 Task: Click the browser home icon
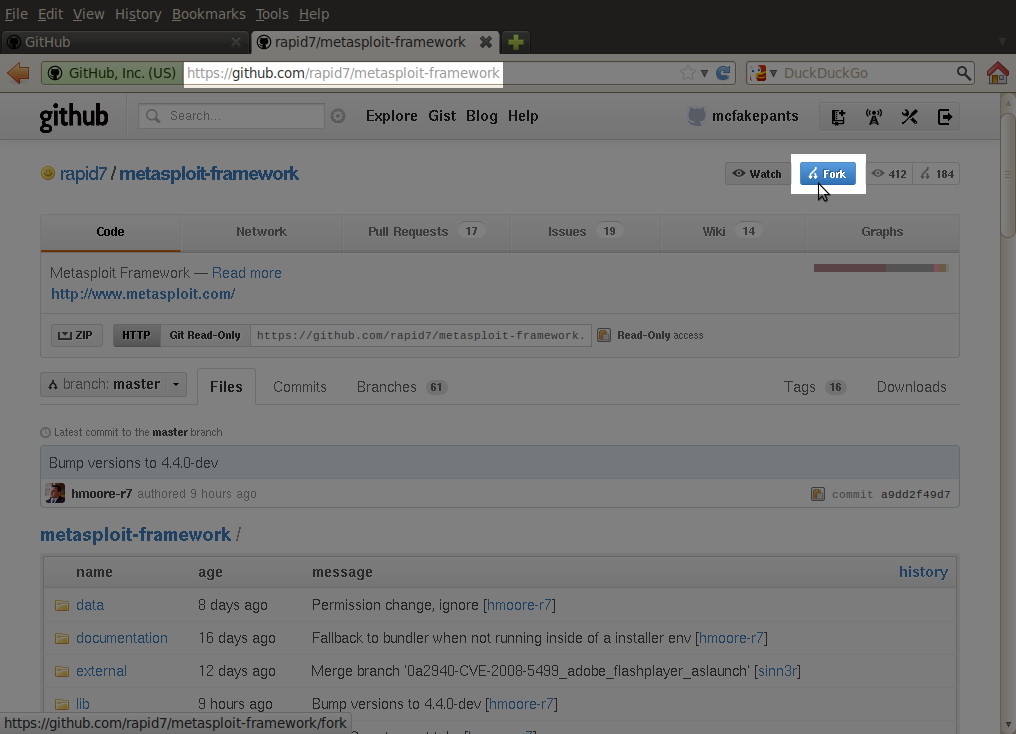point(998,73)
